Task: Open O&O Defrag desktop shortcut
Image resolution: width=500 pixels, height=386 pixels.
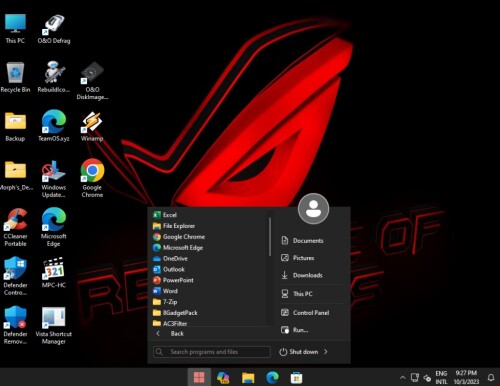Action: [x=54, y=28]
